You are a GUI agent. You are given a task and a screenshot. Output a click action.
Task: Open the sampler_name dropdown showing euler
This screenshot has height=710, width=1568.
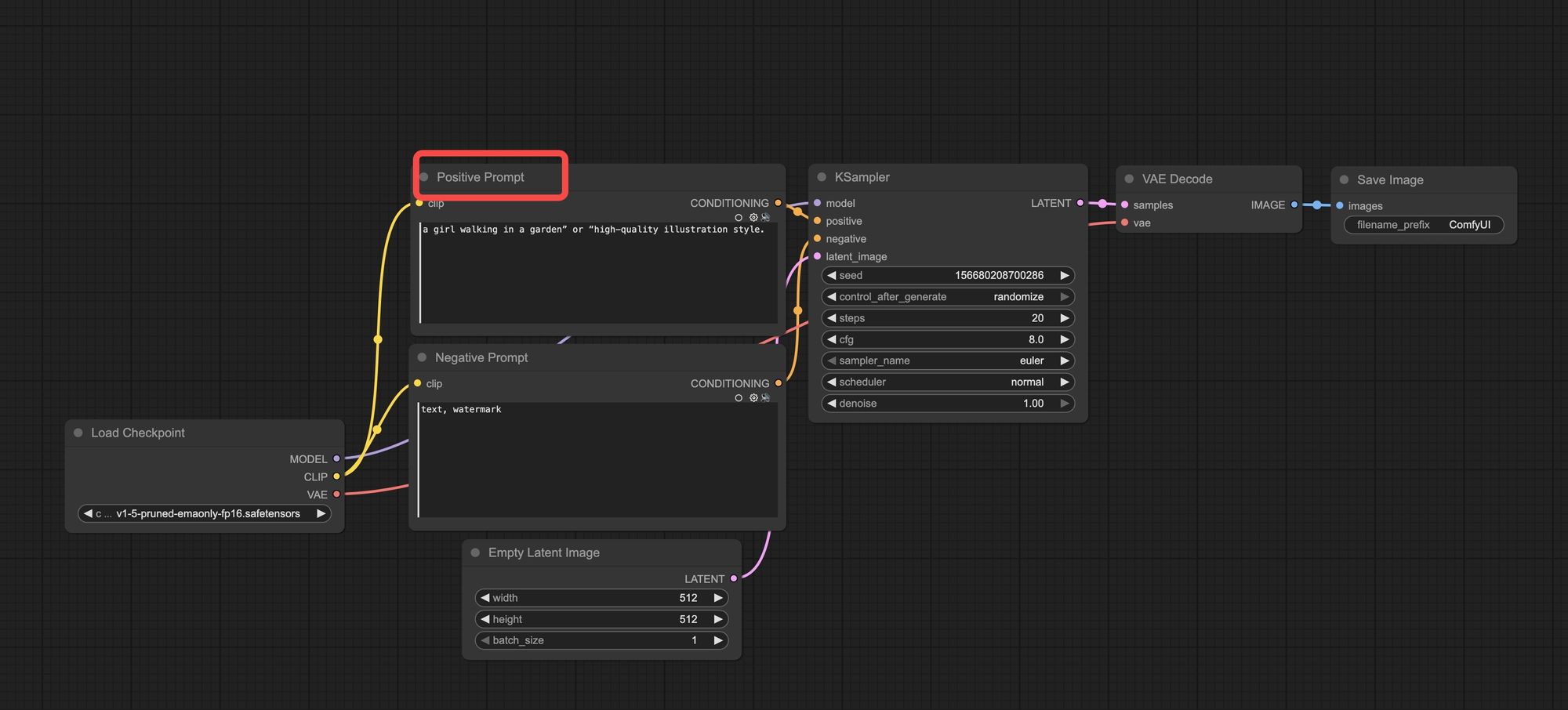click(x=947, y=360)
